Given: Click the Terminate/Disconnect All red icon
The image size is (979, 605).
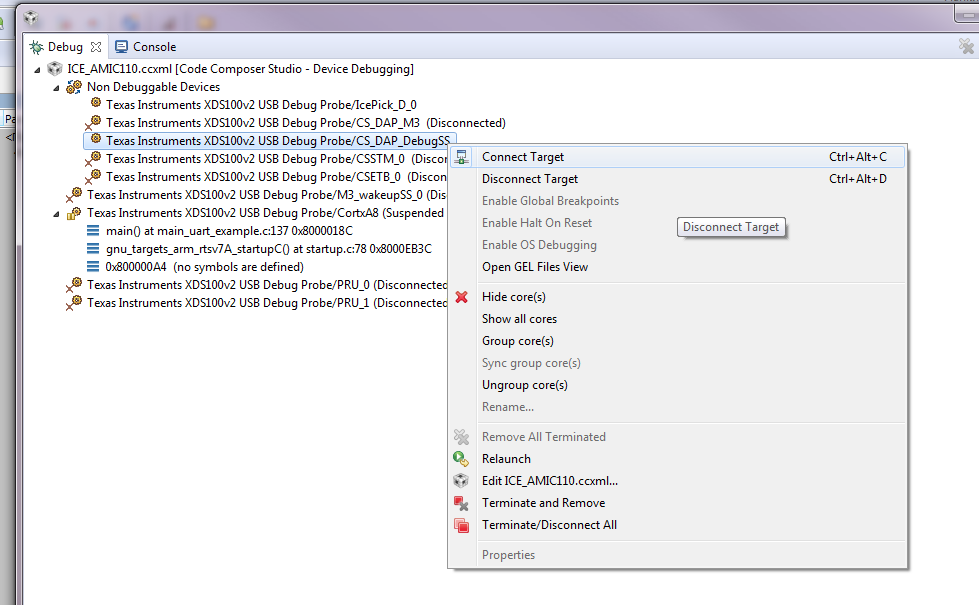Looking at the screenshot, I should pos(461,525).
